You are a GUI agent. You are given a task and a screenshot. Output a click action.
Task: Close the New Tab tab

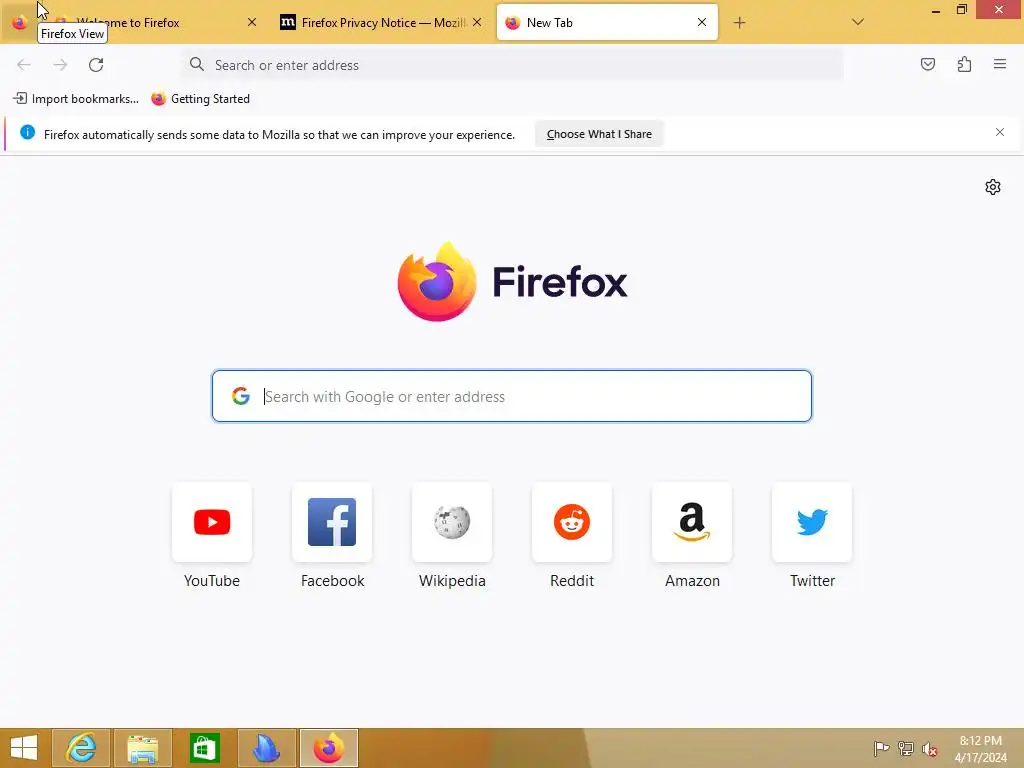[702, 22]
